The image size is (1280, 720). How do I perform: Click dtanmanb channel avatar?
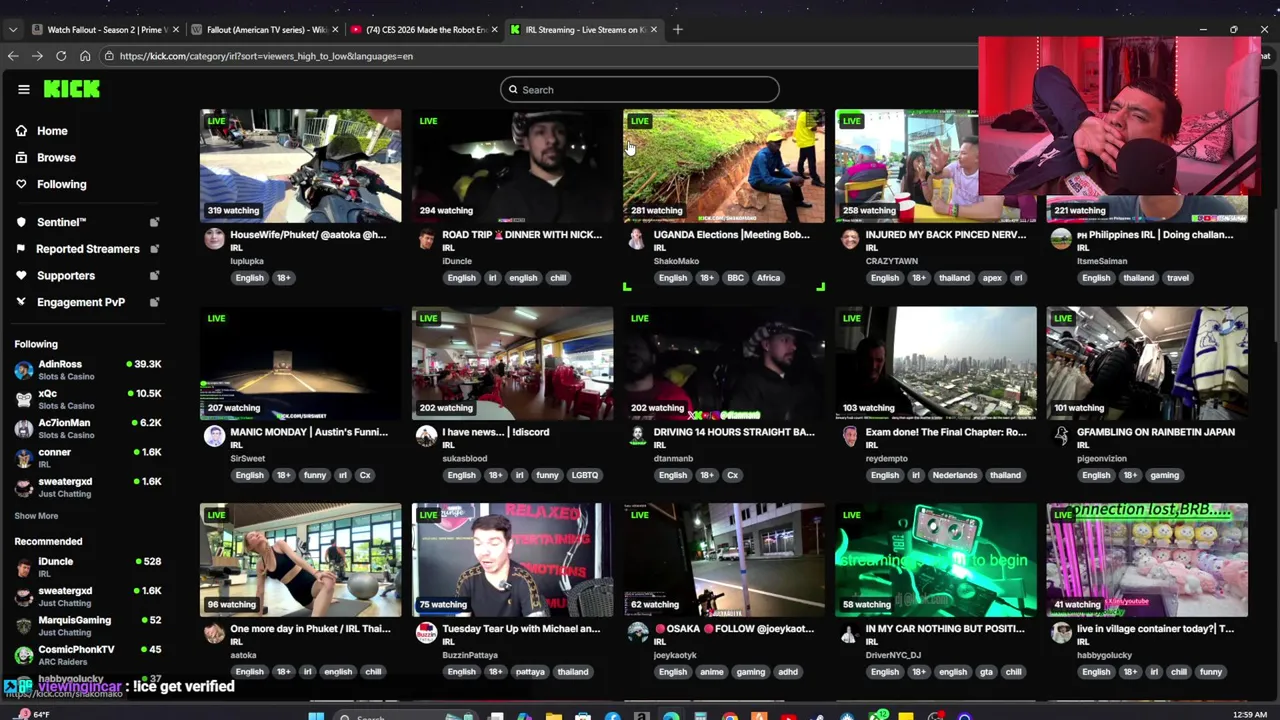pyautogui.click(x=637, y=435)
